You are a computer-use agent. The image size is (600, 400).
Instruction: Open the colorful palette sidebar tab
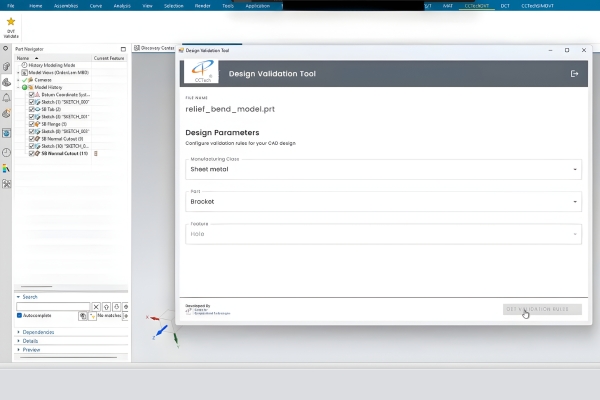pos(6,168)
